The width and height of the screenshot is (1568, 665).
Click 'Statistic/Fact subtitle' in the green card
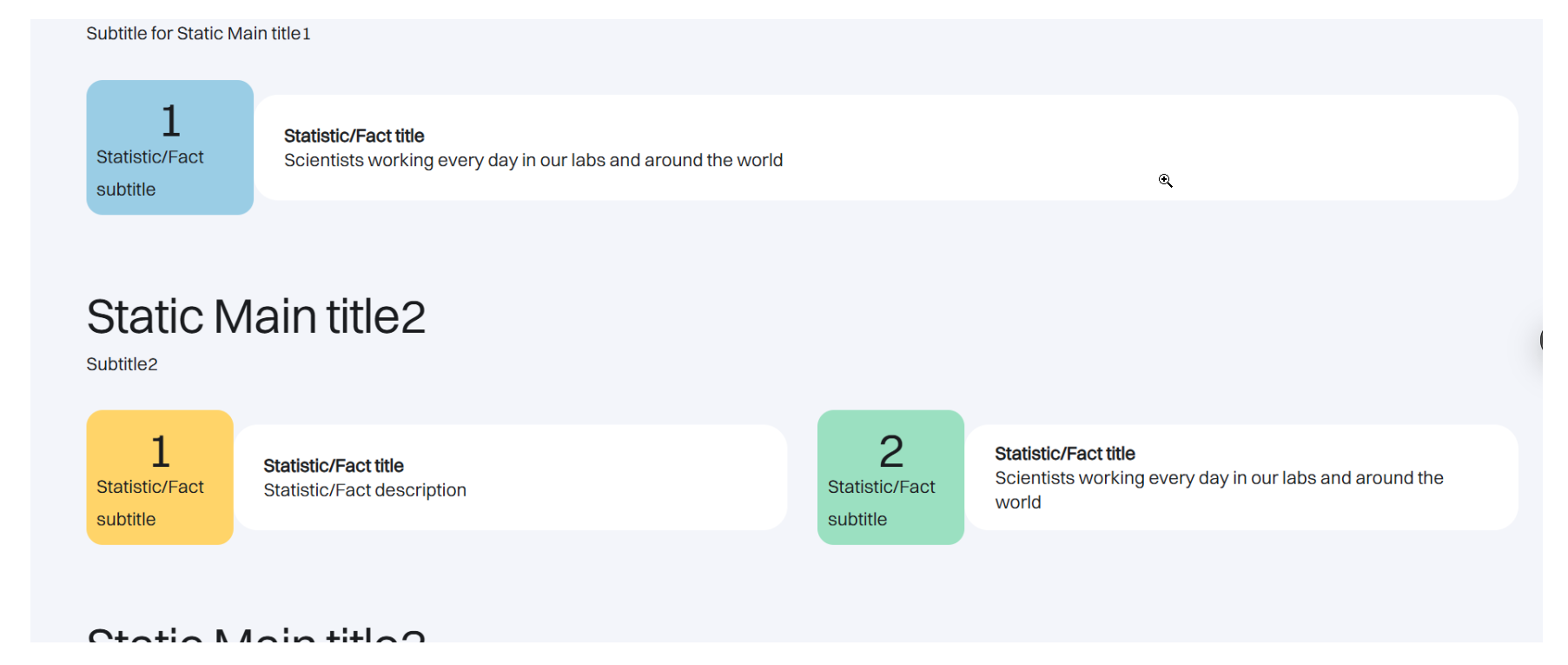881,502
